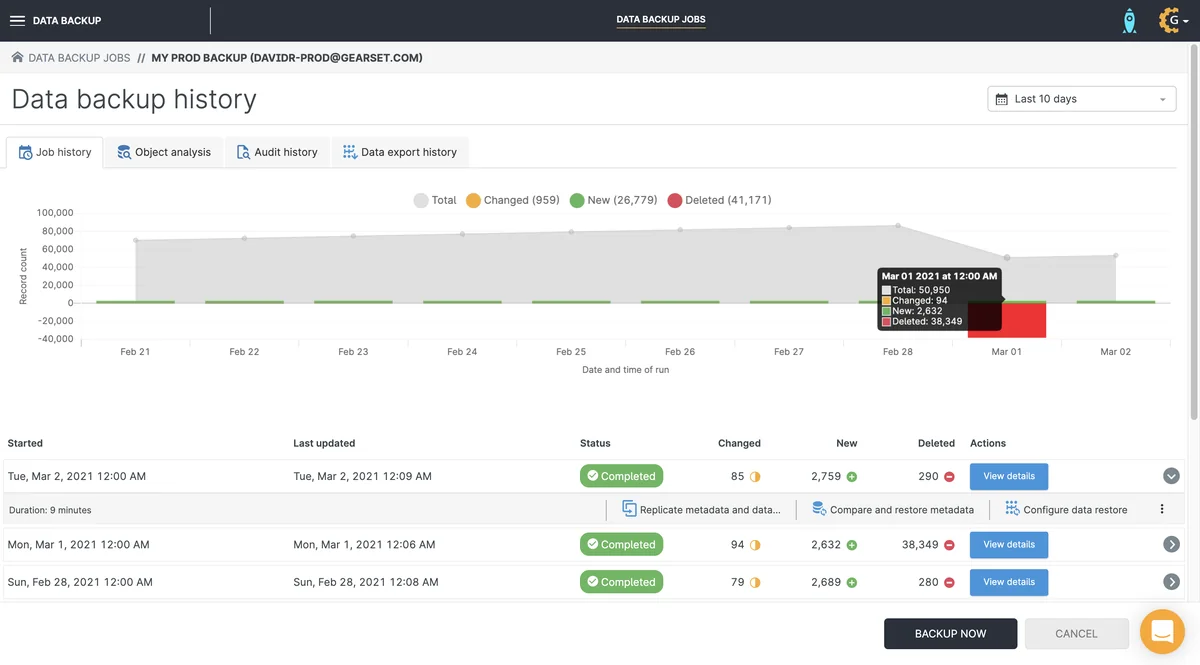Switch to the Audit history tab
Viewport: 1200px width, 665px height.
click(x=277, y=152)
